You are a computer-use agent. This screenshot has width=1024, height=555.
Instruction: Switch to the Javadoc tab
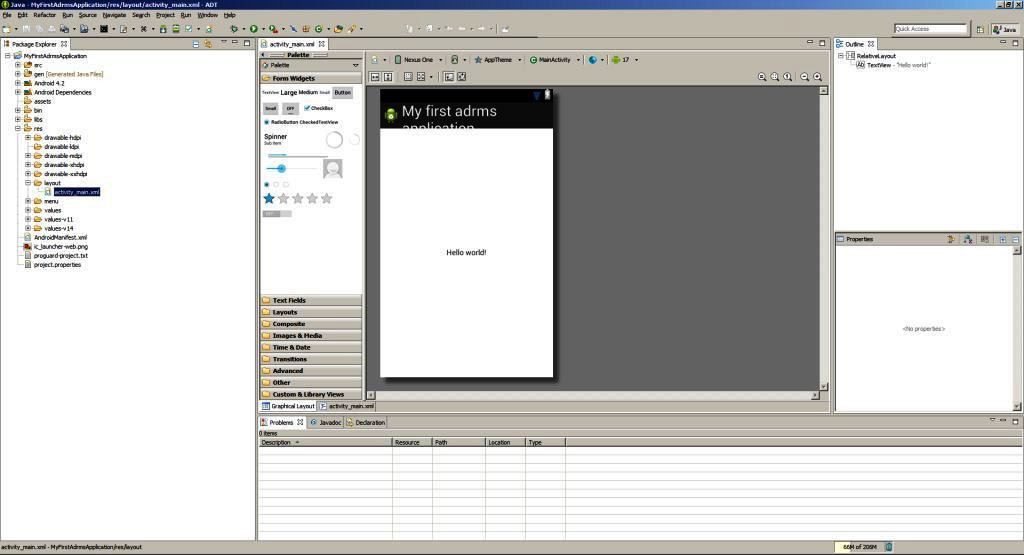325,422
